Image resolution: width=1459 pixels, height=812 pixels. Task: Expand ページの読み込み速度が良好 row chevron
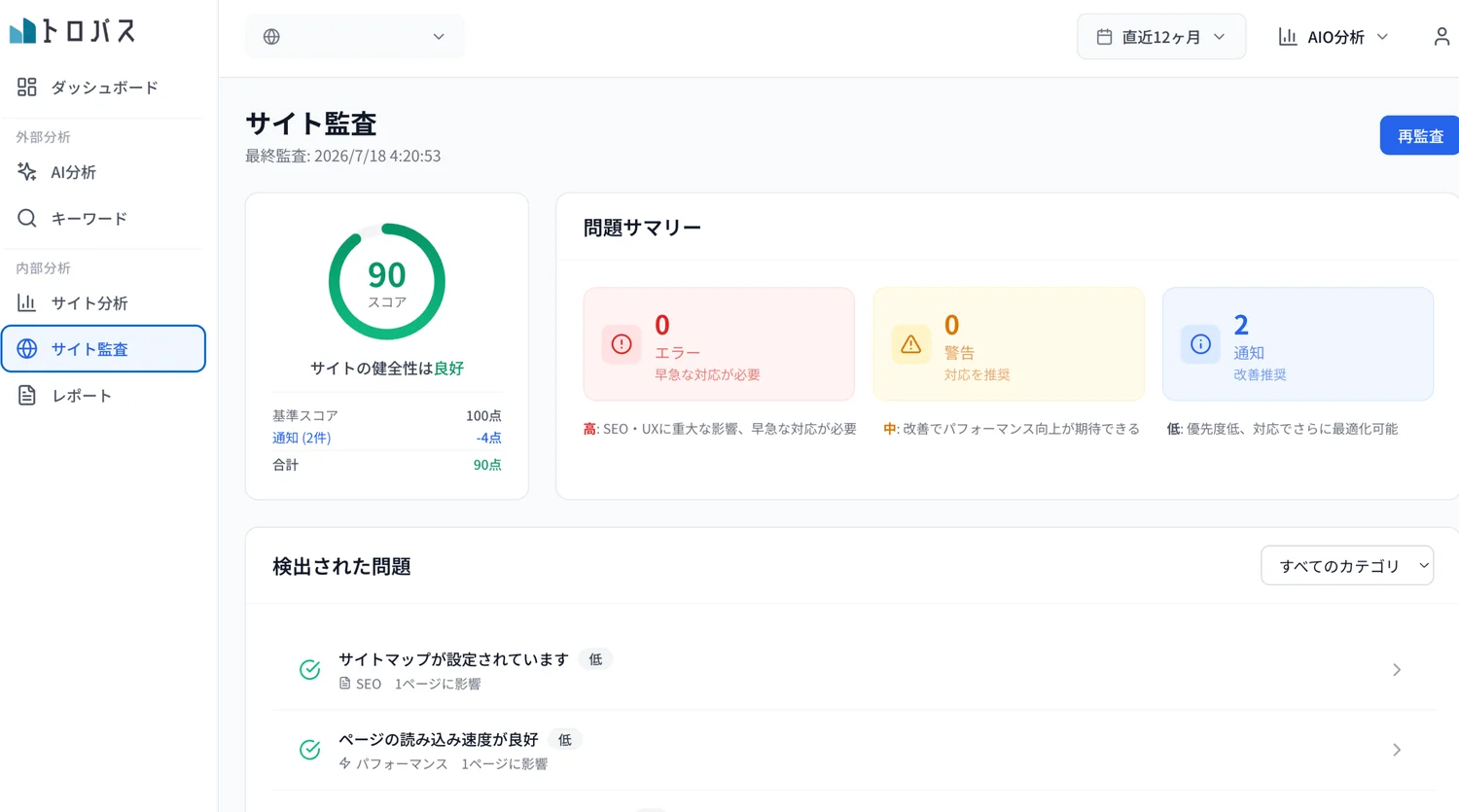[x=1397, y=750]
